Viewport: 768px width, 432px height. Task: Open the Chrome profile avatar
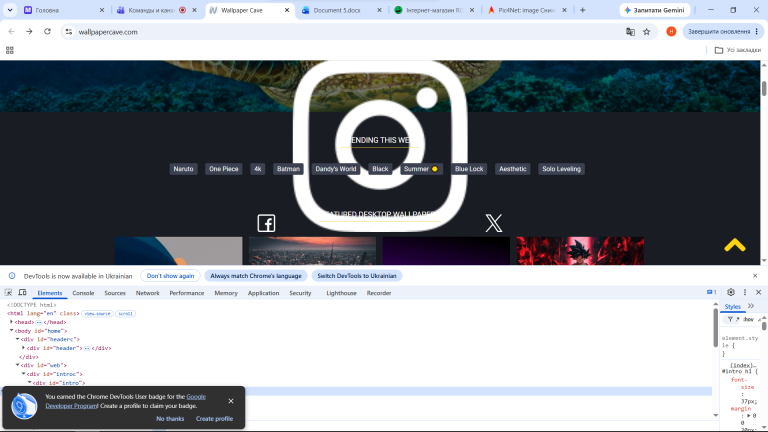(x=671, y=31)
